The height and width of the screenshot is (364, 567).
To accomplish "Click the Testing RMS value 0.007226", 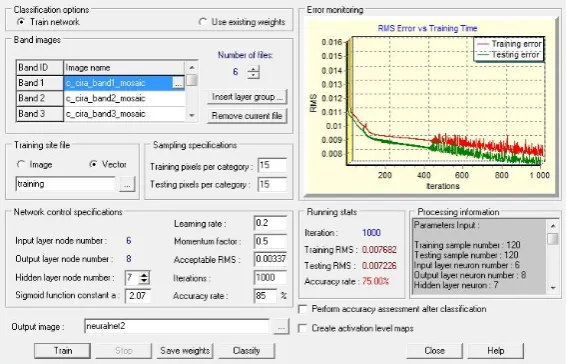I will click(x=379, y=266).
